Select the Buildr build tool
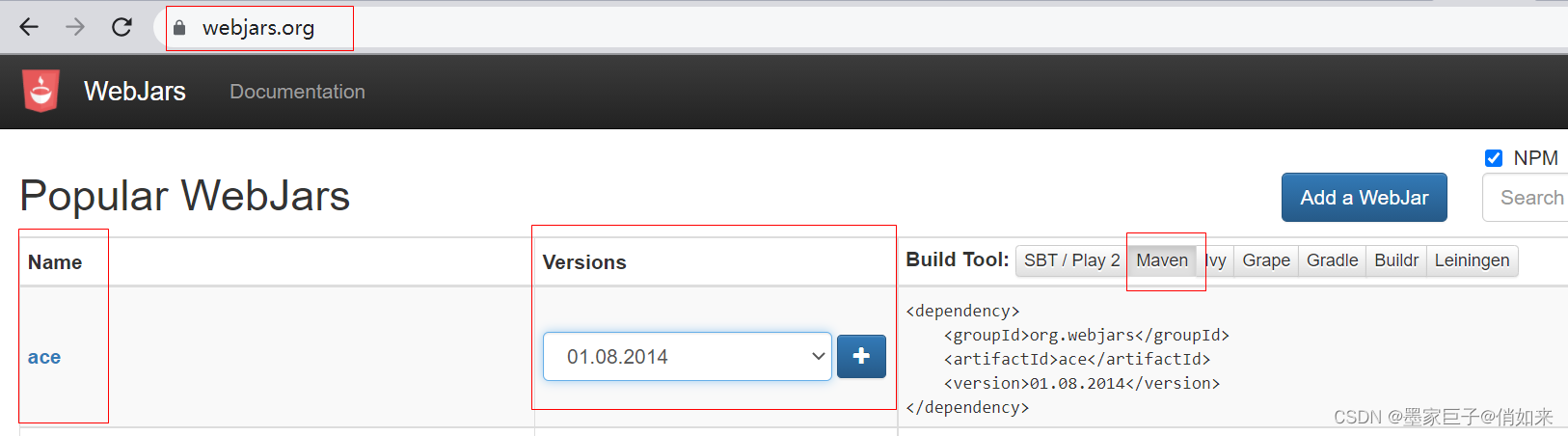 pos(1395,260)
